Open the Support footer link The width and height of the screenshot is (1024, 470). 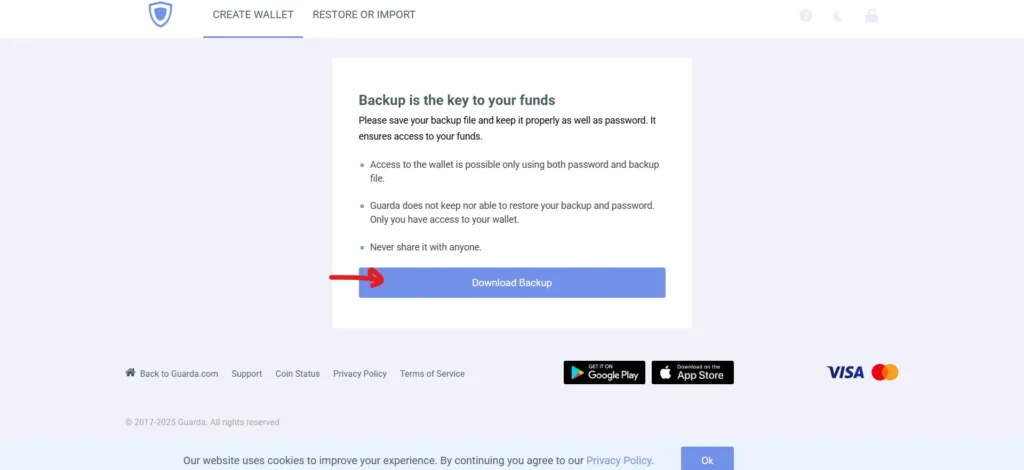click(x=247, y=374)
